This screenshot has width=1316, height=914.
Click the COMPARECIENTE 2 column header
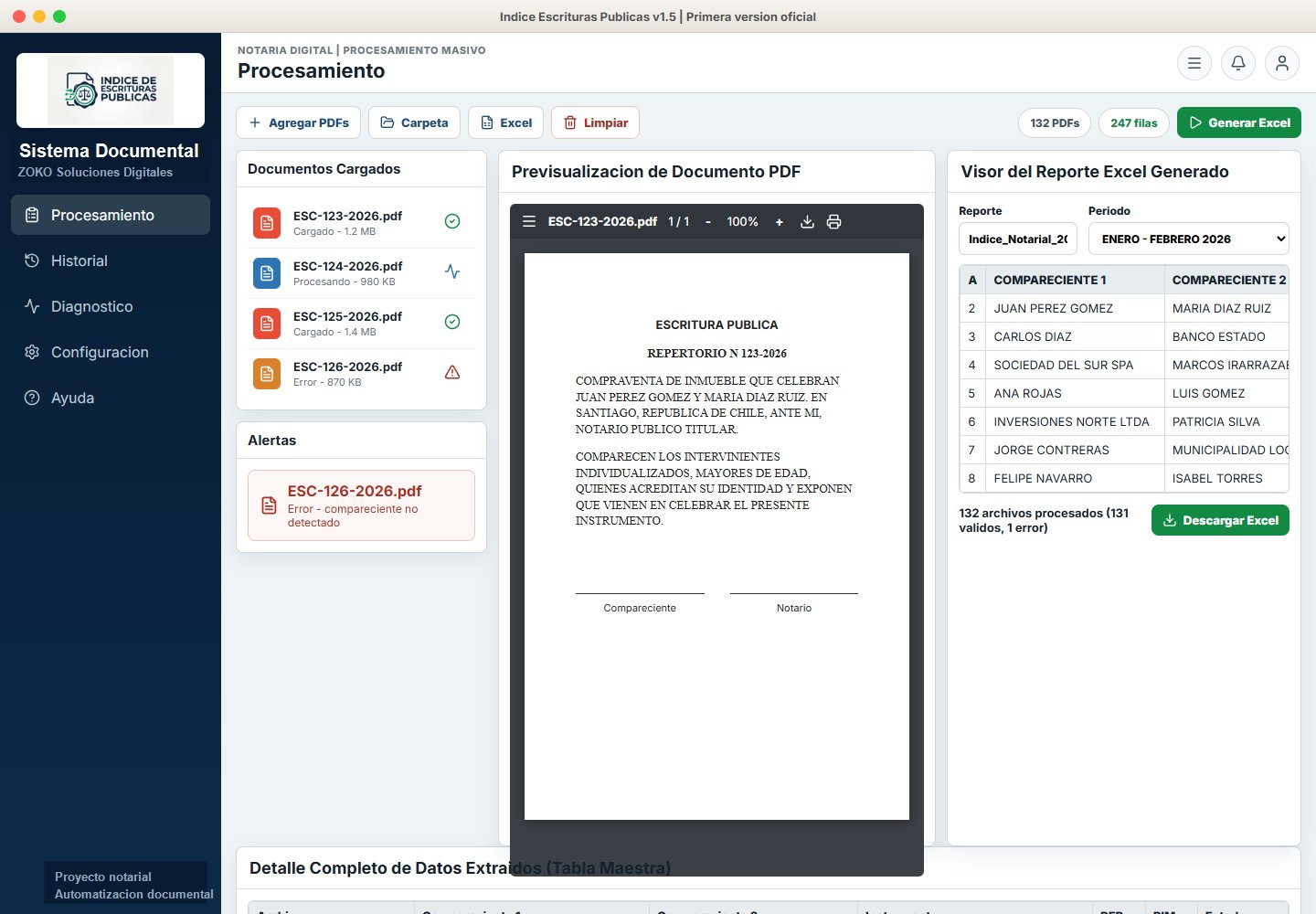1226,280
